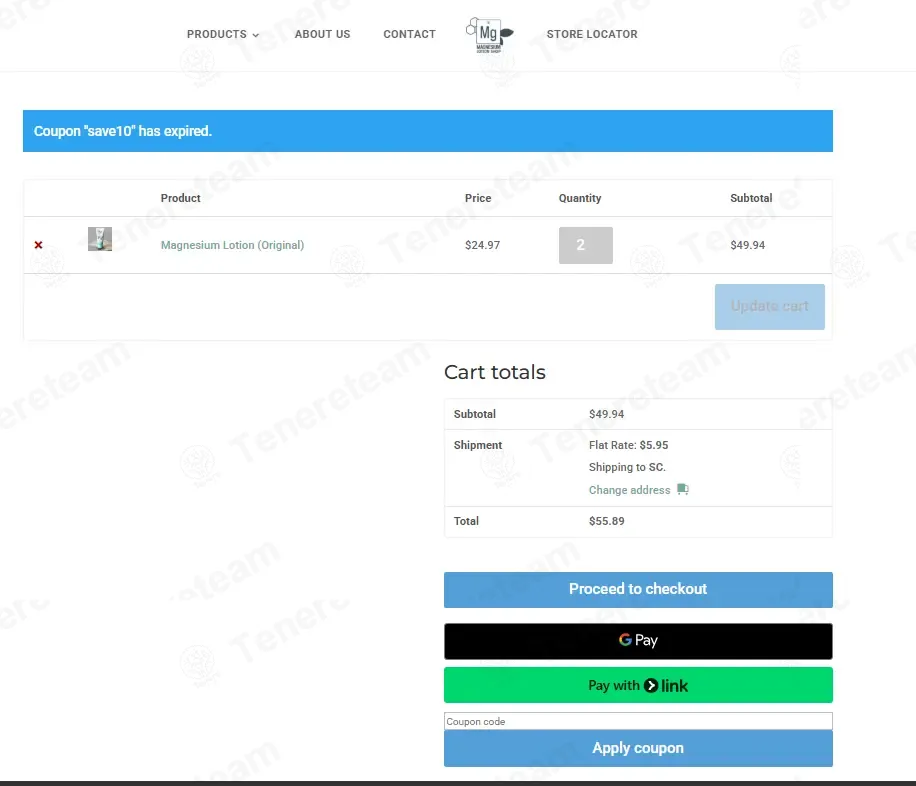Click Proceed to checkout
916x786 pixels.
tap(638, 590)
